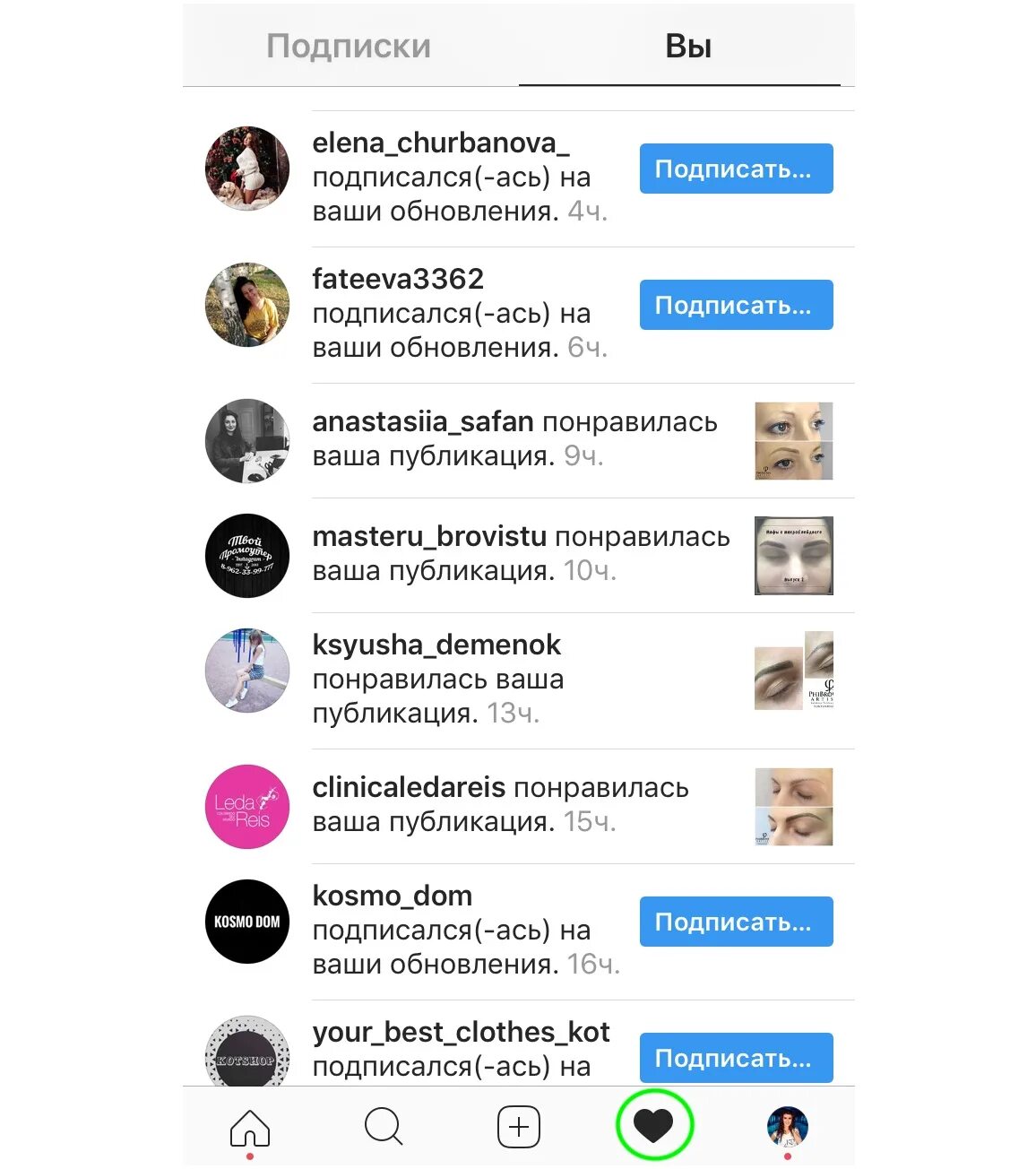Image resolution: width=1036 pixels, height=1169 pixels.
Task: Tap the kosmo_dom avatar
Action: click(x=247, y=922)
